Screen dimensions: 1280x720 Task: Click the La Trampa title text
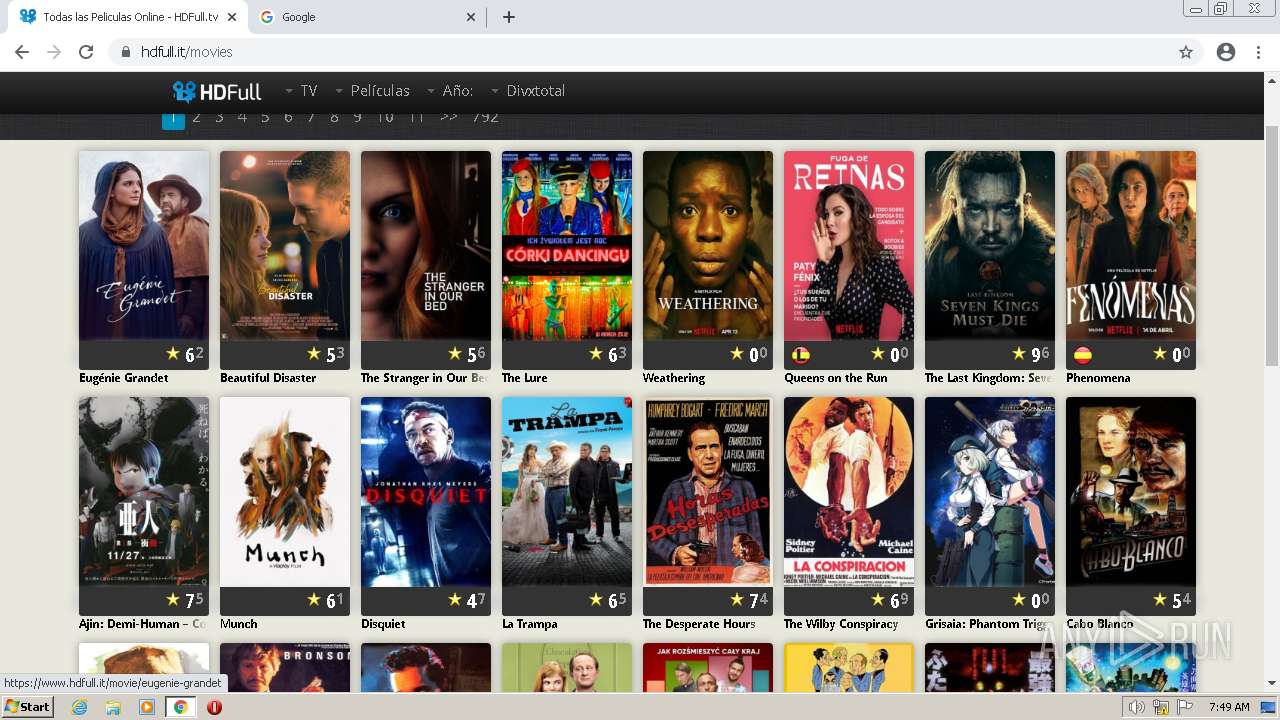tap(530, 624)
